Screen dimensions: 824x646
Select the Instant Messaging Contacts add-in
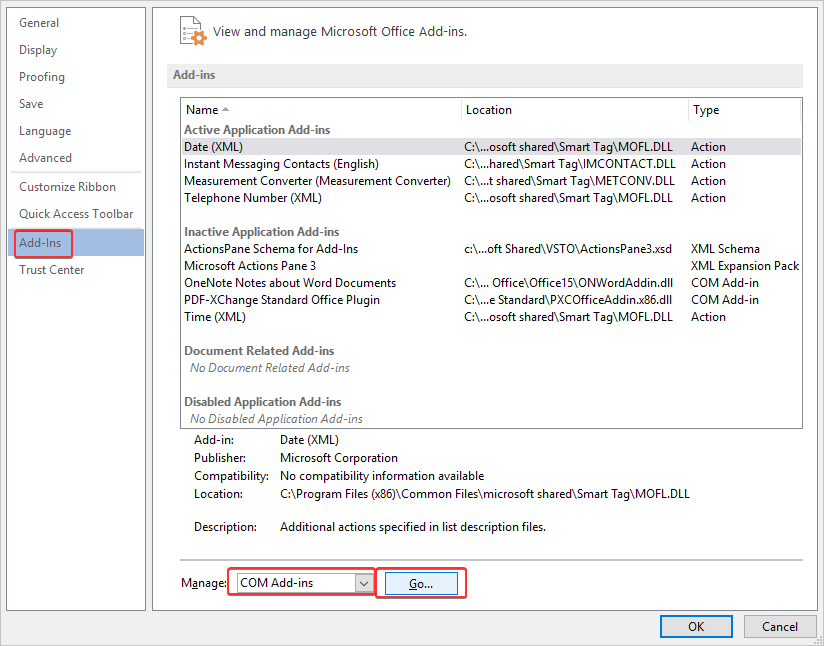[x=281, y=164]
